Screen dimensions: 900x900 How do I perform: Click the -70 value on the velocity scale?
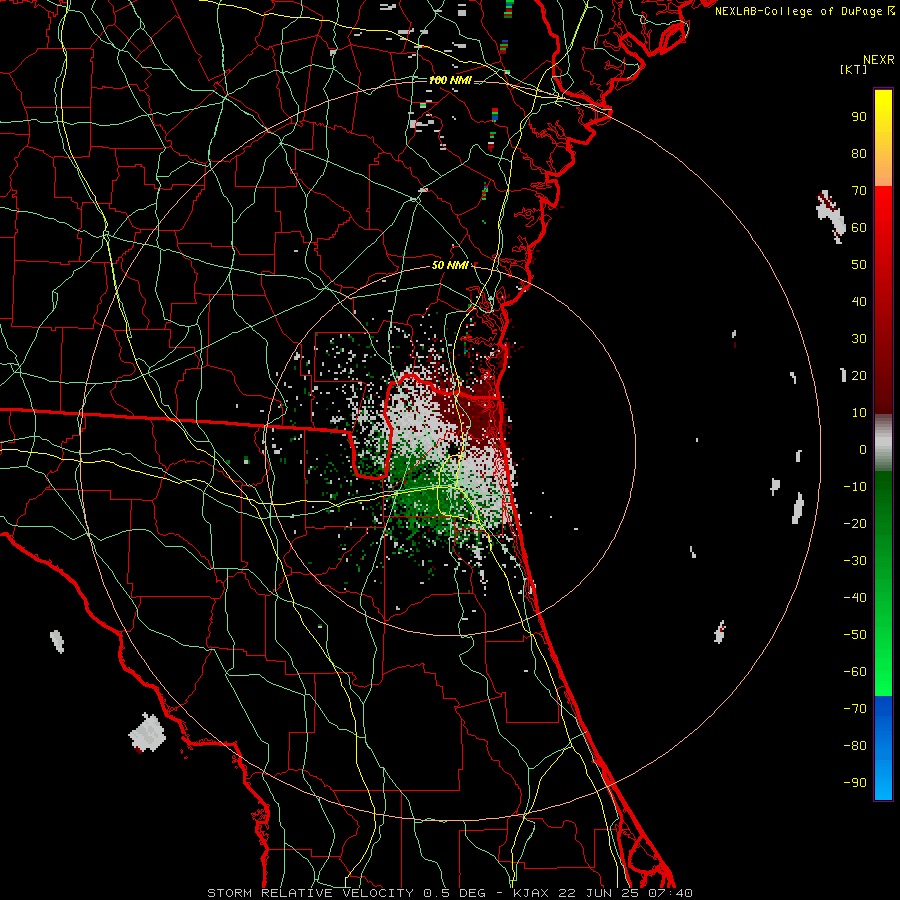[x=855, y=709]
